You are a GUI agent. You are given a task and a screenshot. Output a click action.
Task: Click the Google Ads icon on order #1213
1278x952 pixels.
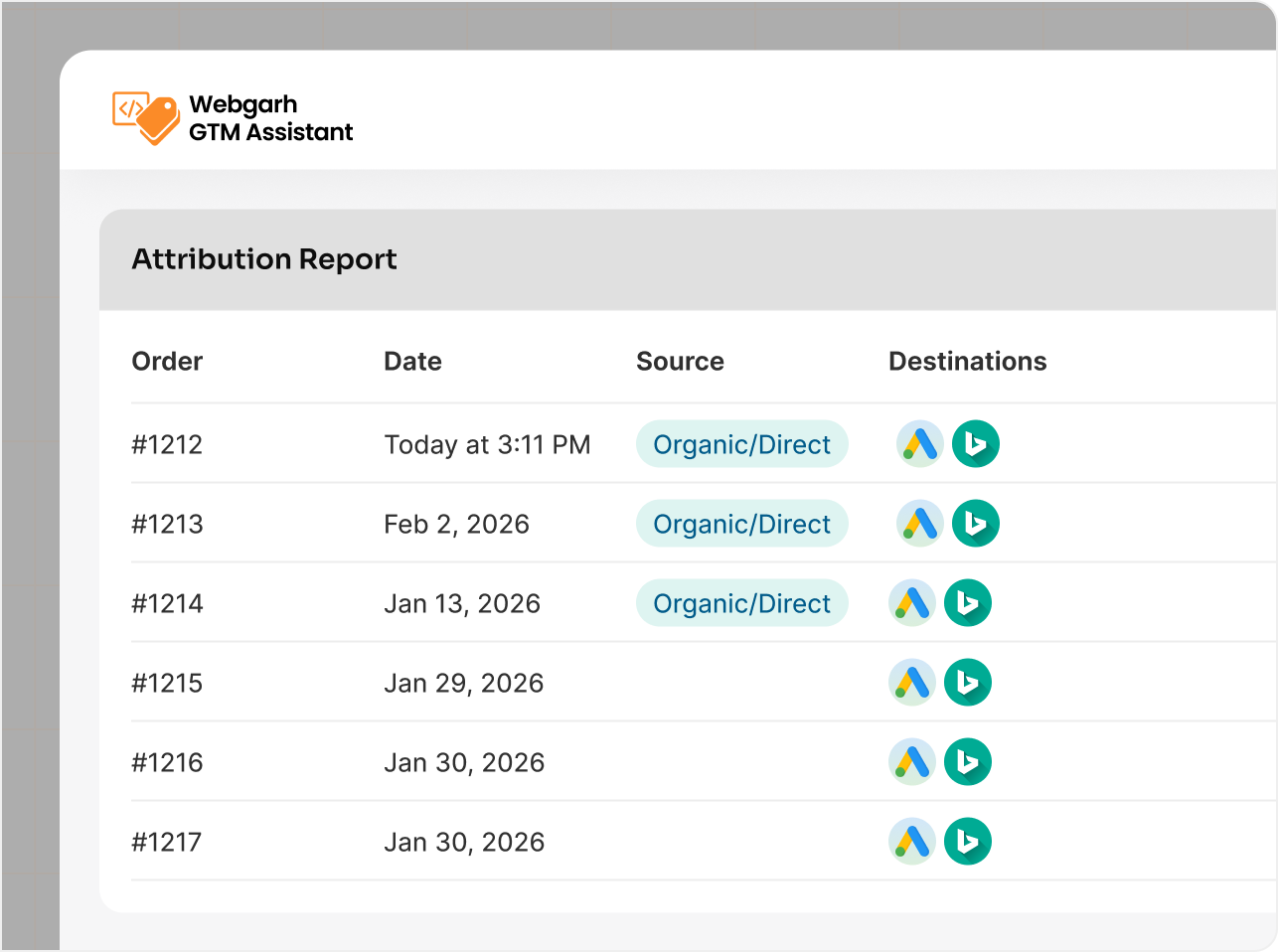(918, 524)
